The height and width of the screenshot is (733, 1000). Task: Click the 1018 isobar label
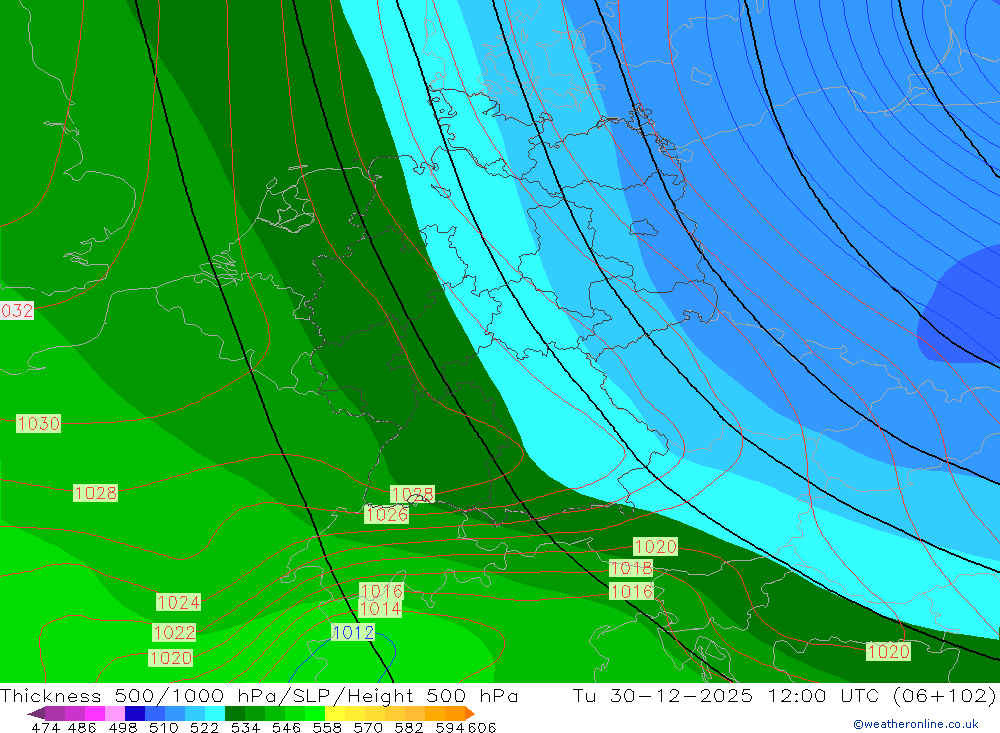631,568
